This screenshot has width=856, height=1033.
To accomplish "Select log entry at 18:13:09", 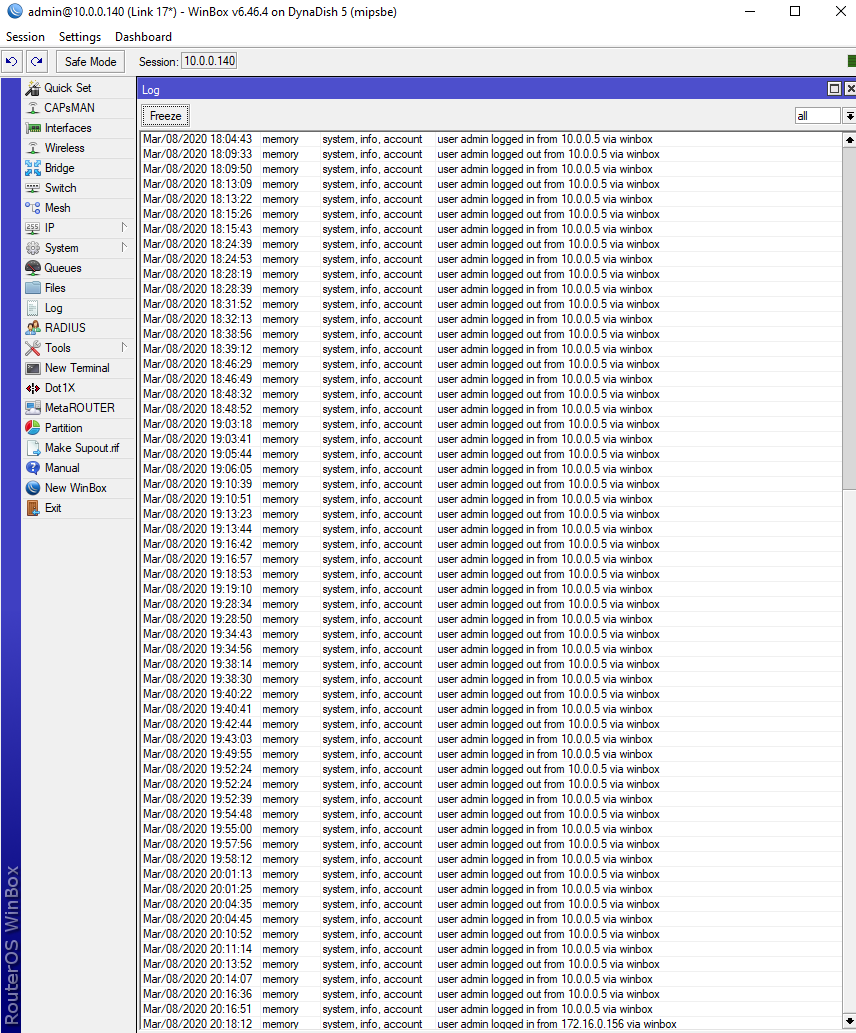I will (x=491, y=184).
